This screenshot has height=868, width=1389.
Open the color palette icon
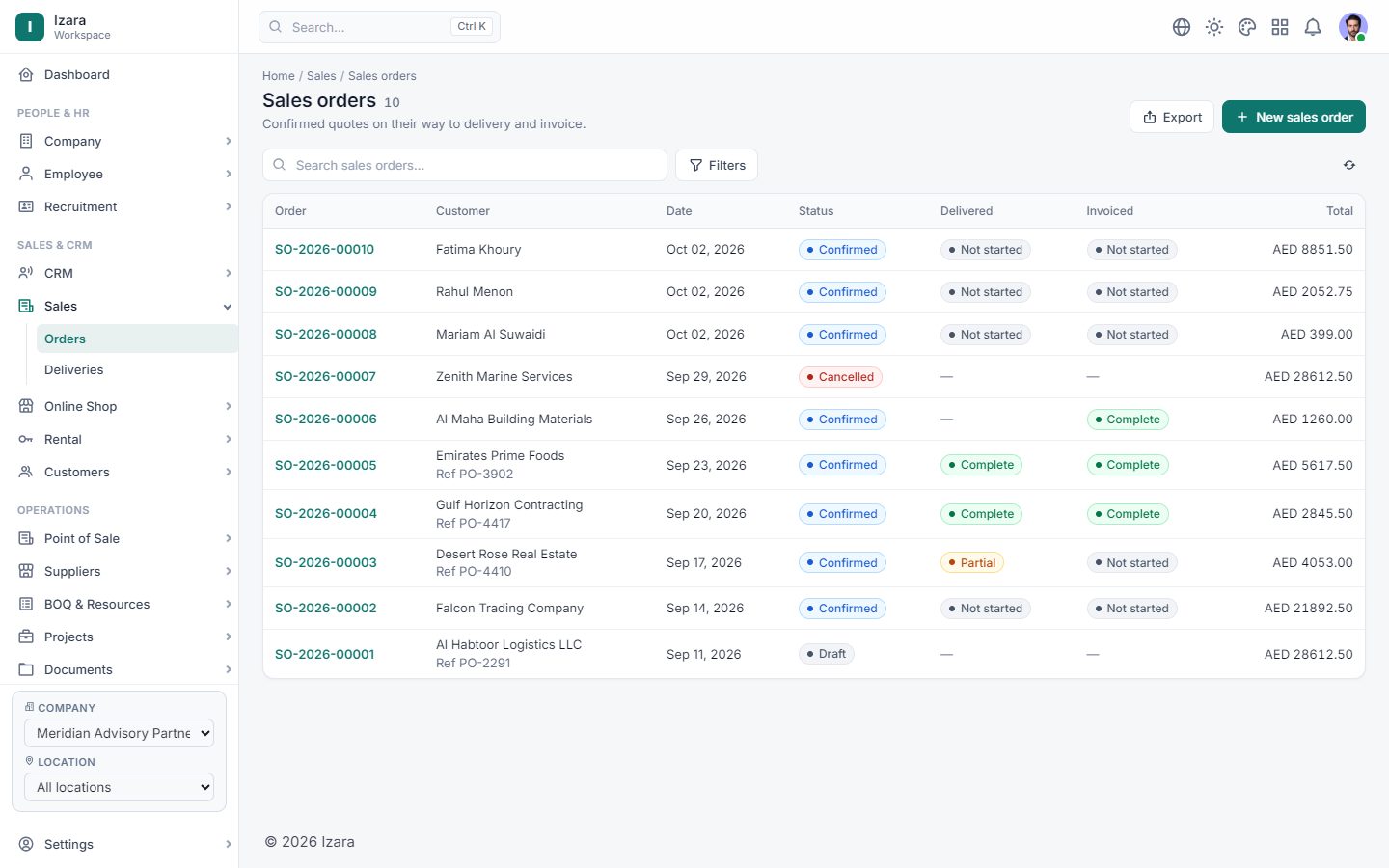[x=1247, y=27]
